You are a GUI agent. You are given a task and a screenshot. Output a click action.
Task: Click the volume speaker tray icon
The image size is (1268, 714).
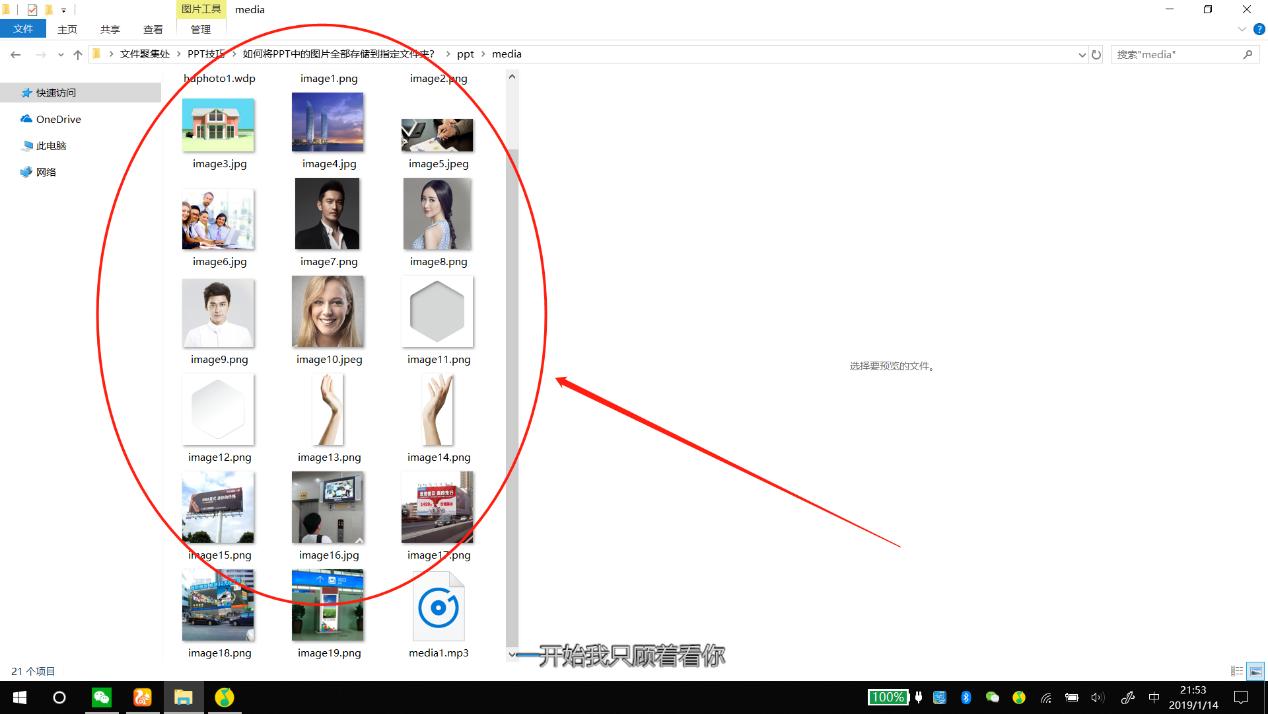(x=1097, y=697)
